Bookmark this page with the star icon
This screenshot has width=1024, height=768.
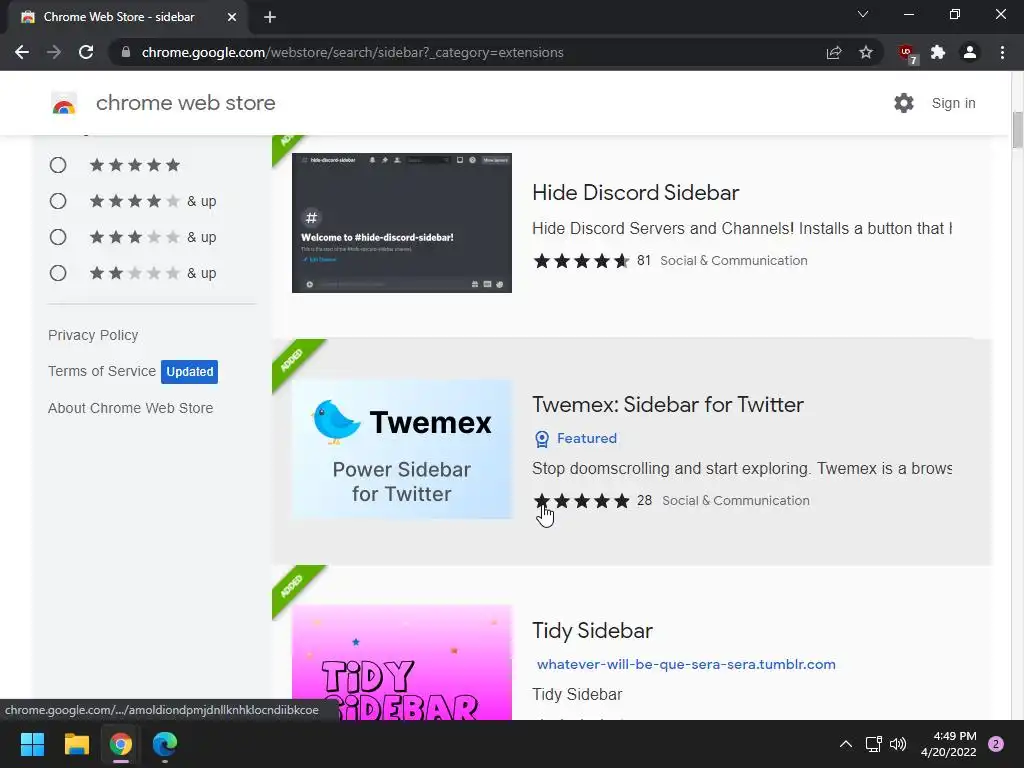[866, 52]
